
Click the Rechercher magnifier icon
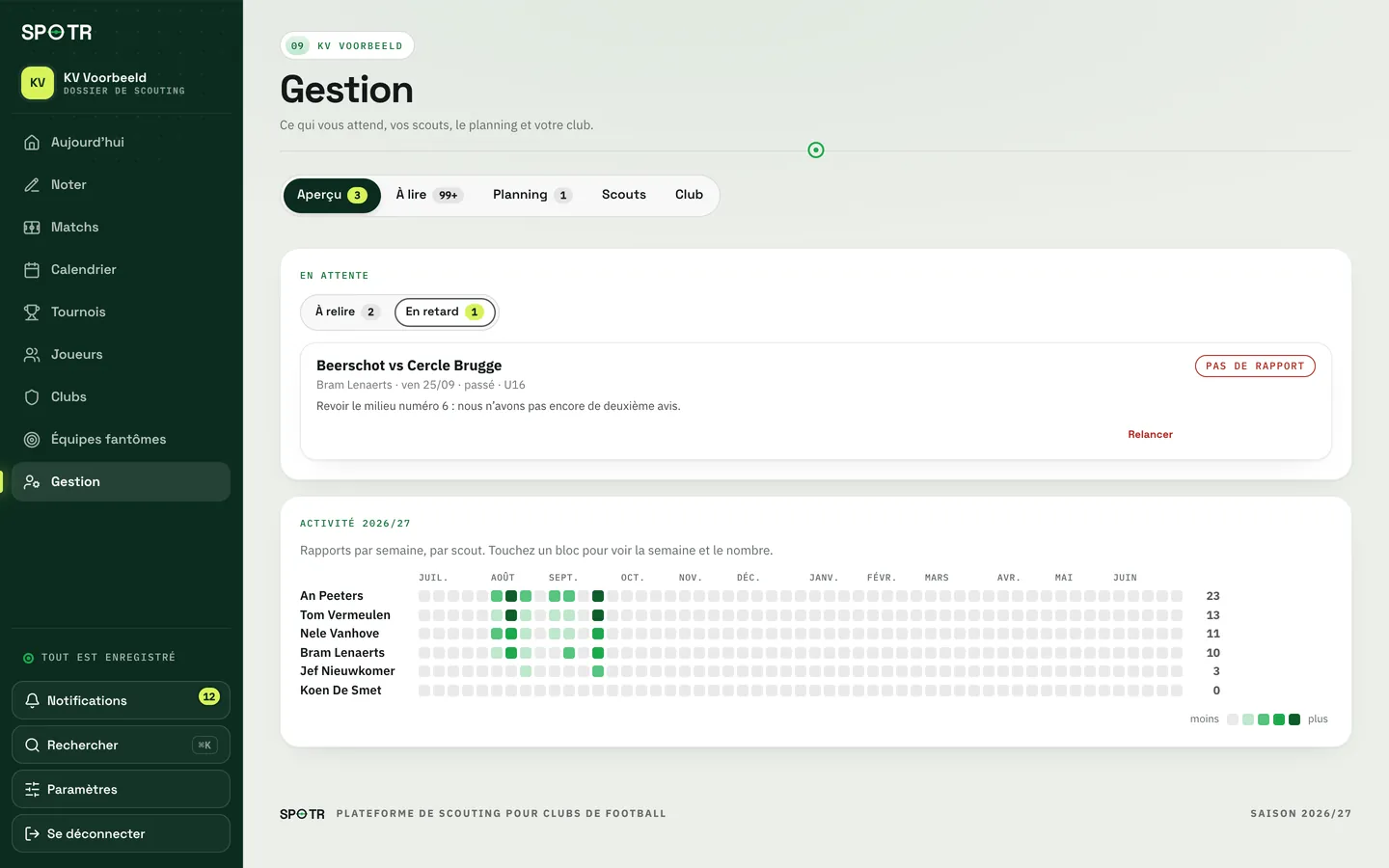coord(32,746)
